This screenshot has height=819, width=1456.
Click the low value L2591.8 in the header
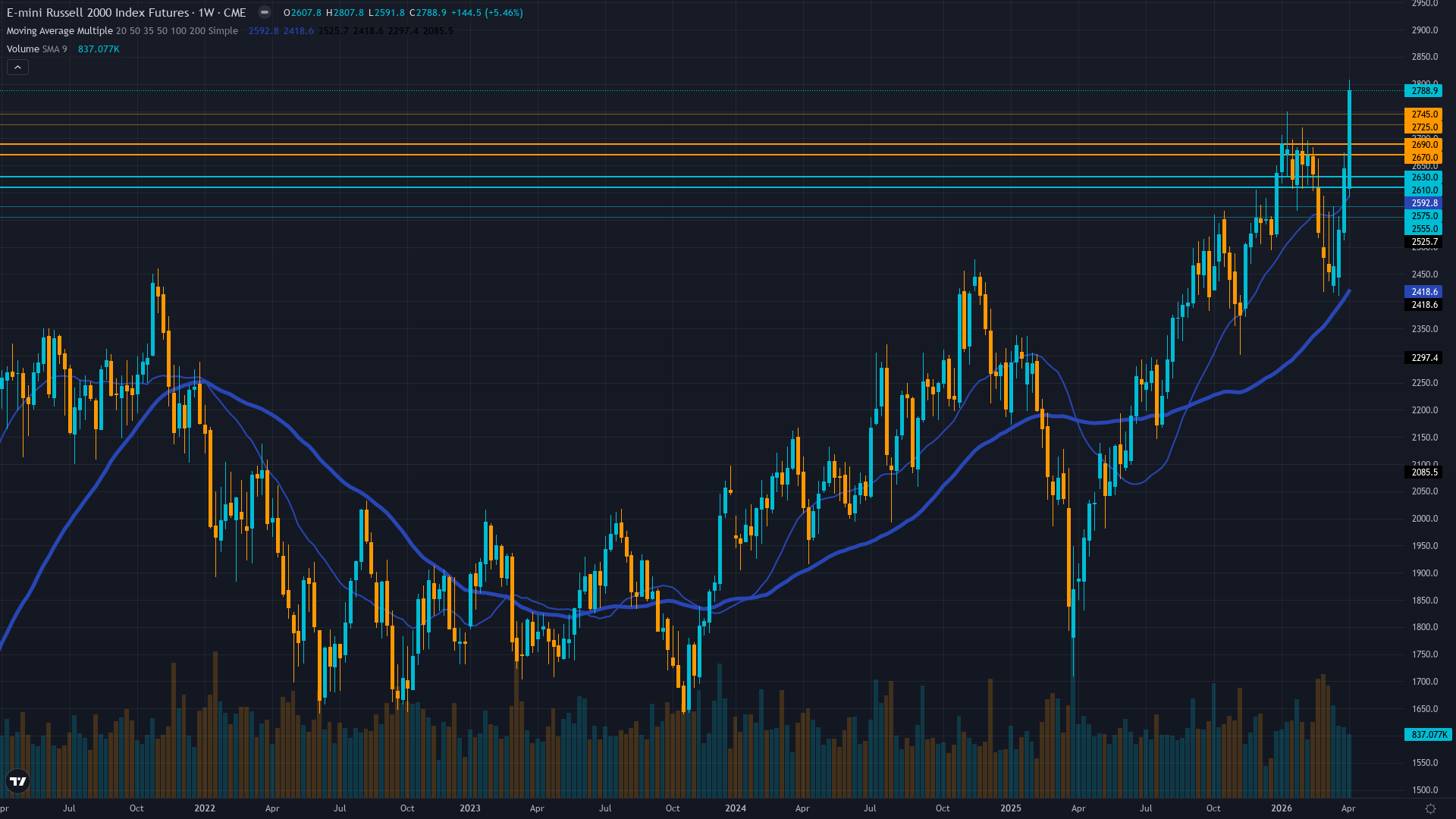[x=387, y=13]
